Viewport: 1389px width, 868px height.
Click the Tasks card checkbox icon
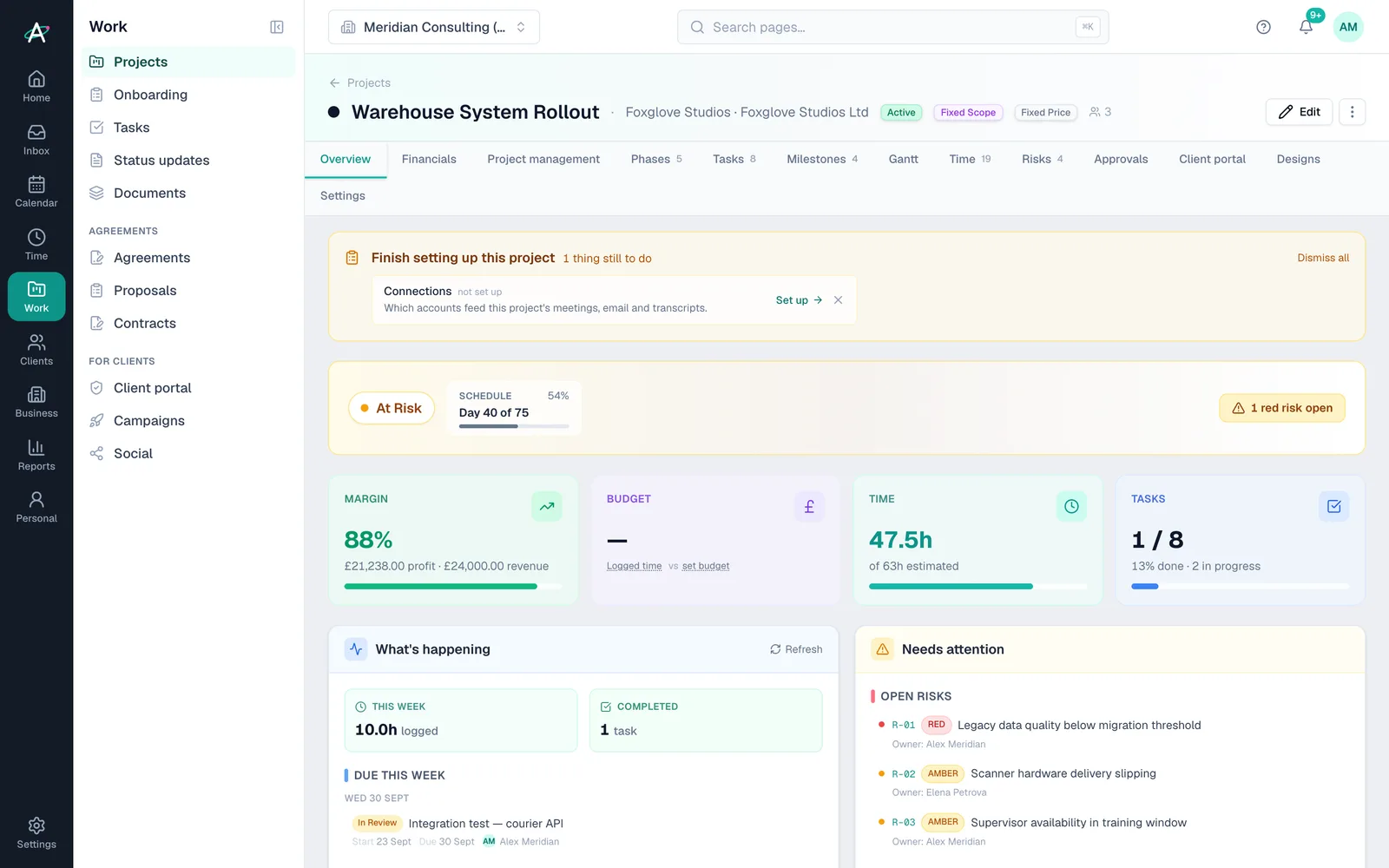[1334, 506]
